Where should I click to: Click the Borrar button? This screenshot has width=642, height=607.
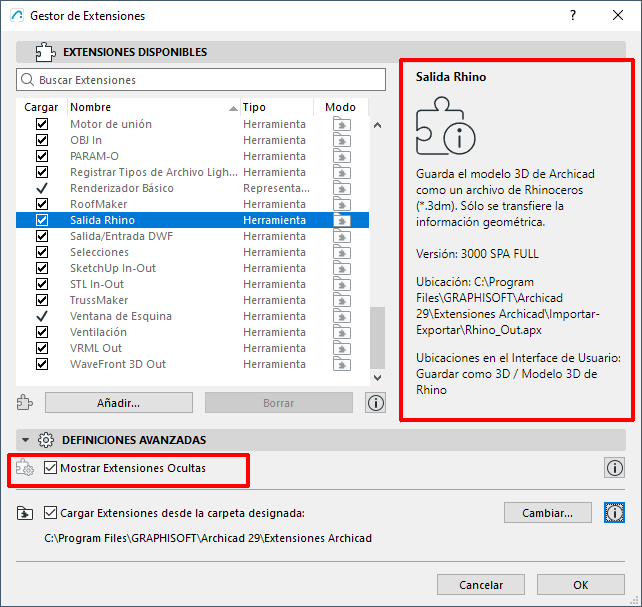pyautogui.click(x=279, y=403)
